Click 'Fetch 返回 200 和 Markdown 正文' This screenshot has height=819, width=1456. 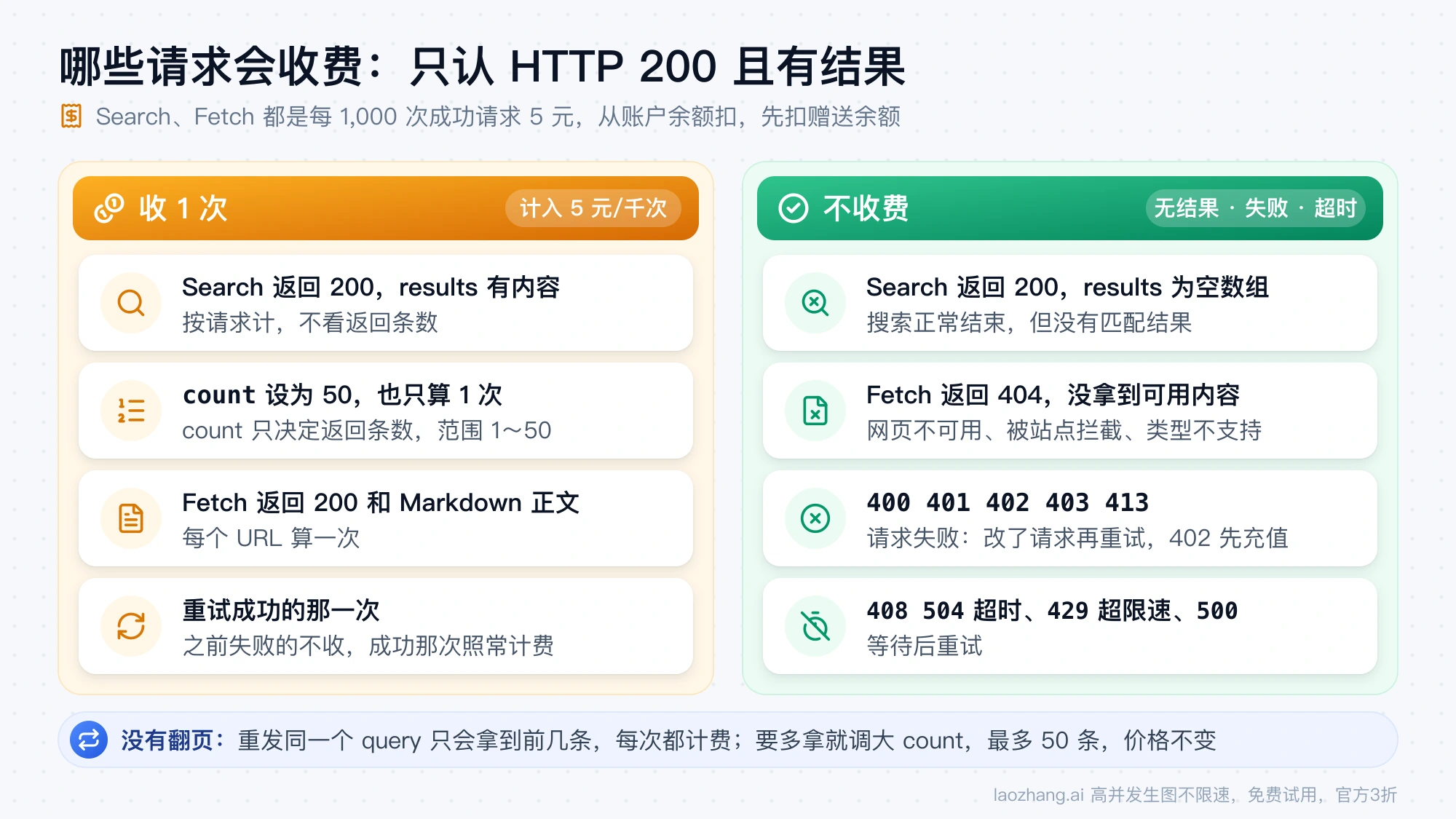381,502
